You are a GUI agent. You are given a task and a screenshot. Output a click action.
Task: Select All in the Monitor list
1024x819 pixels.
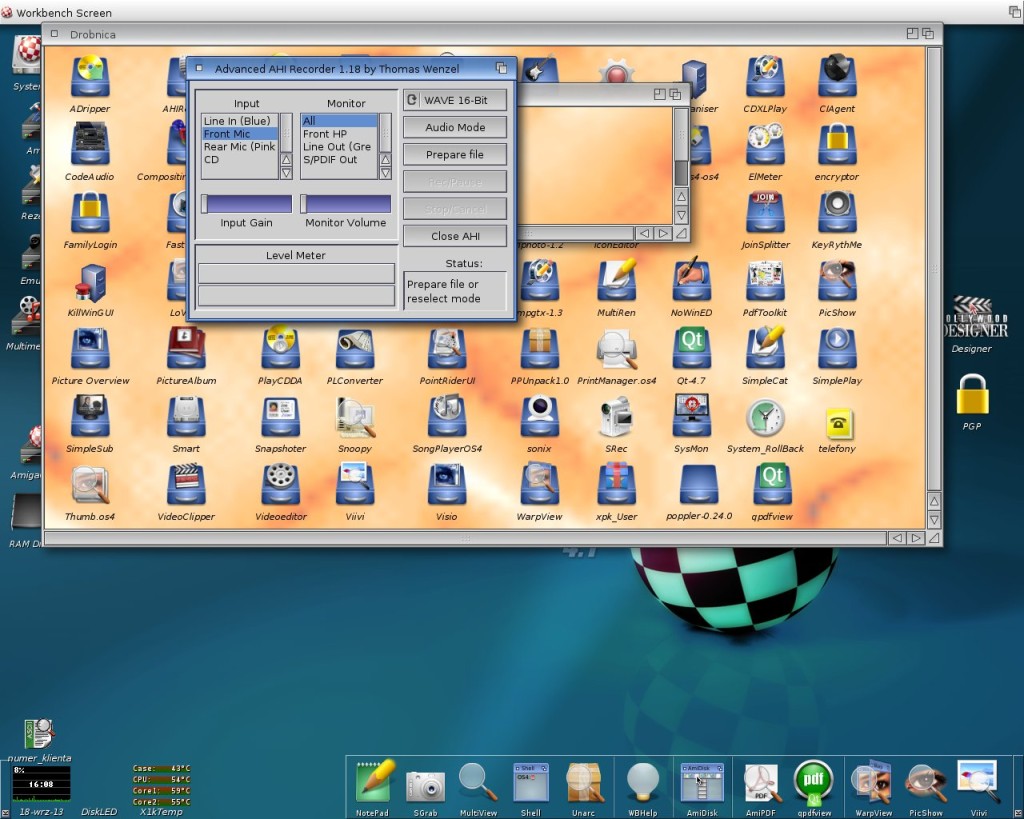[x=338, y=121]
